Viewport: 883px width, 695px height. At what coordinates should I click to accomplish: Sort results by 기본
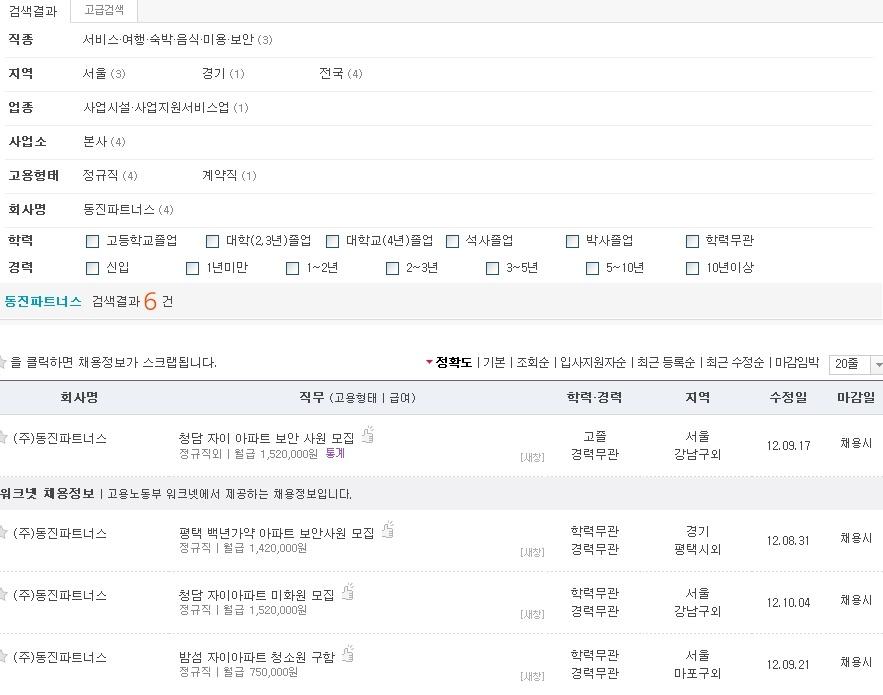click(494, 362)
